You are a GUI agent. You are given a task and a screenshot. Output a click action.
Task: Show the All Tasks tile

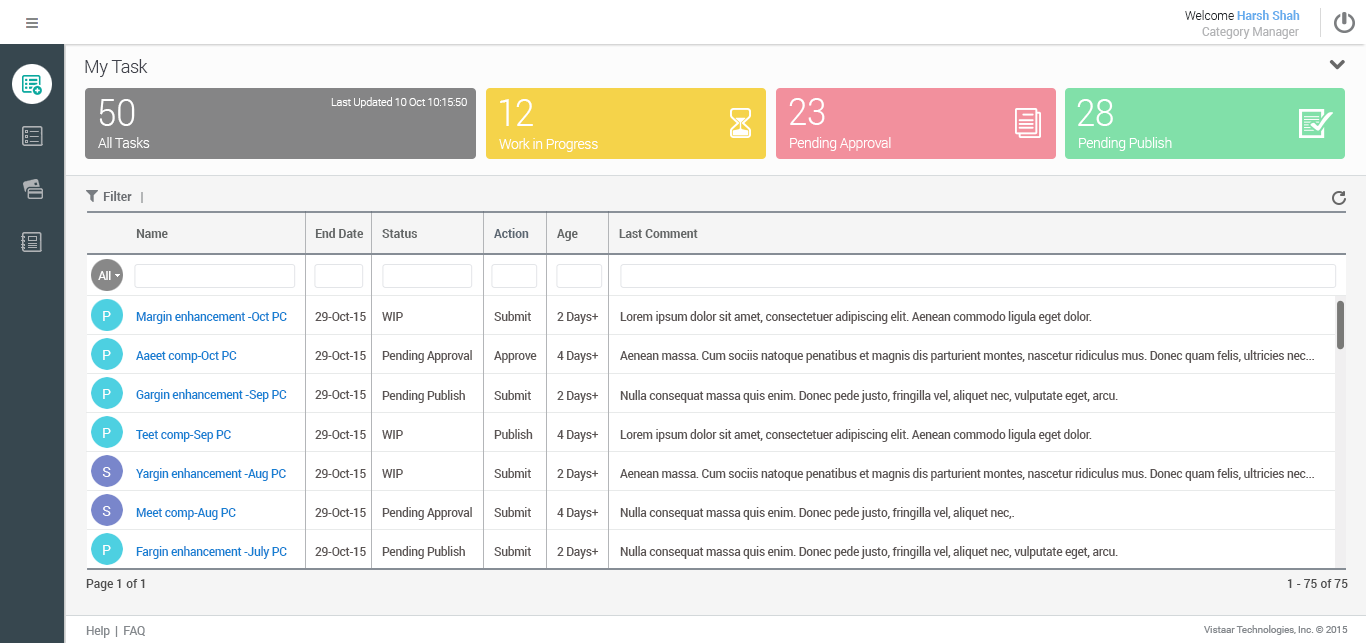280,123
